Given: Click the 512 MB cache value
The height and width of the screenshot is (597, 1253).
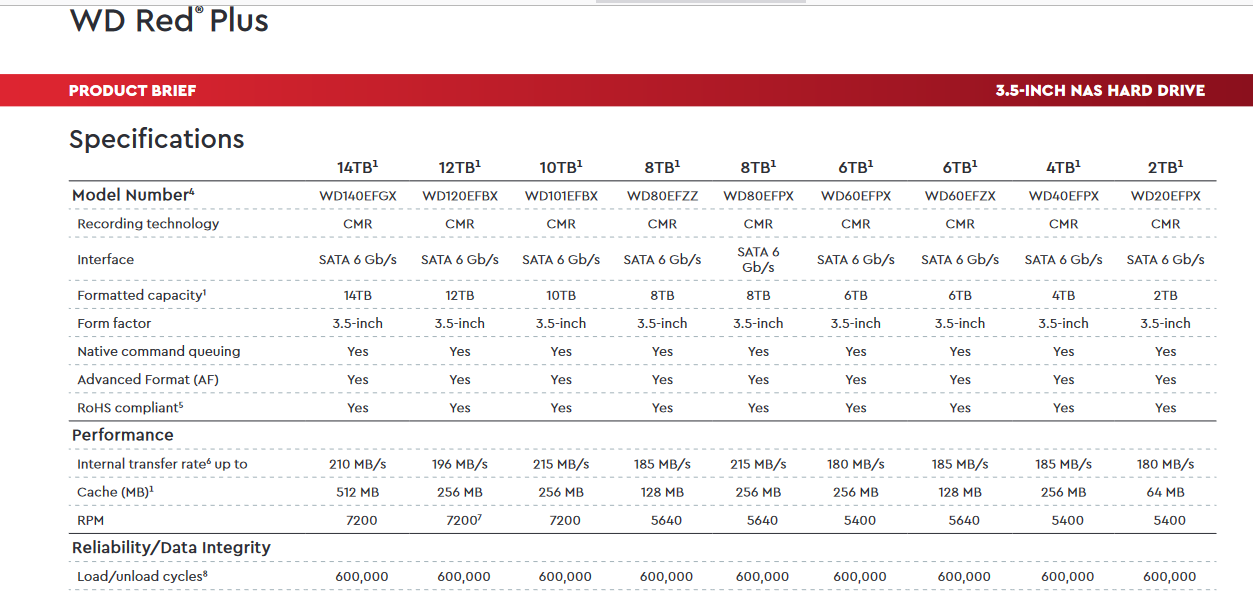Looking at the screenshot, I should (357, 492).
